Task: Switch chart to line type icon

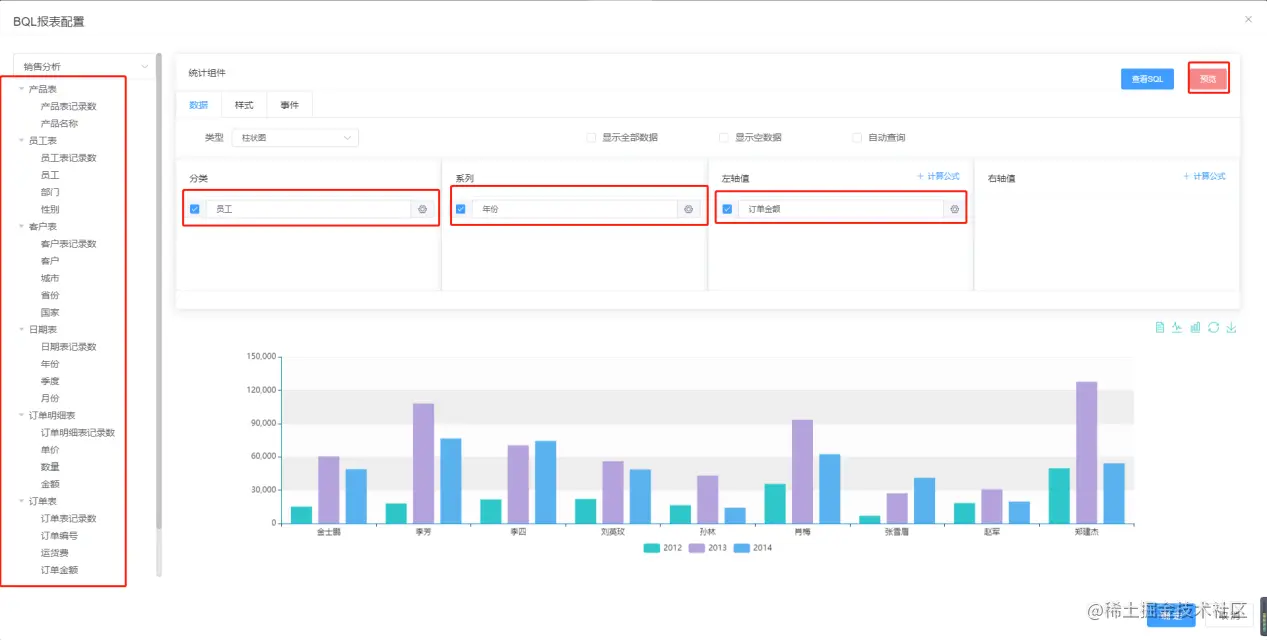Action: pyautogui.click(x=1178, y=327)
